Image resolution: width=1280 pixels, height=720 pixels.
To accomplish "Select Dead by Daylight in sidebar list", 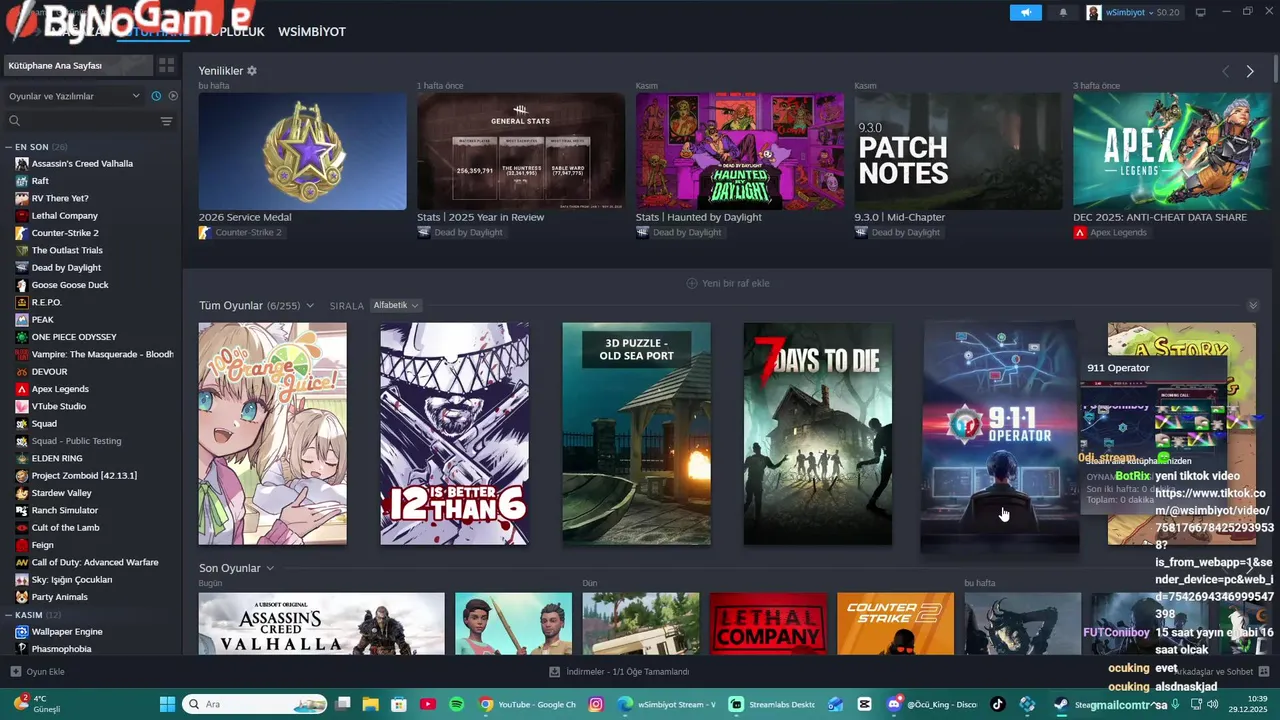I will coord(66,268).
